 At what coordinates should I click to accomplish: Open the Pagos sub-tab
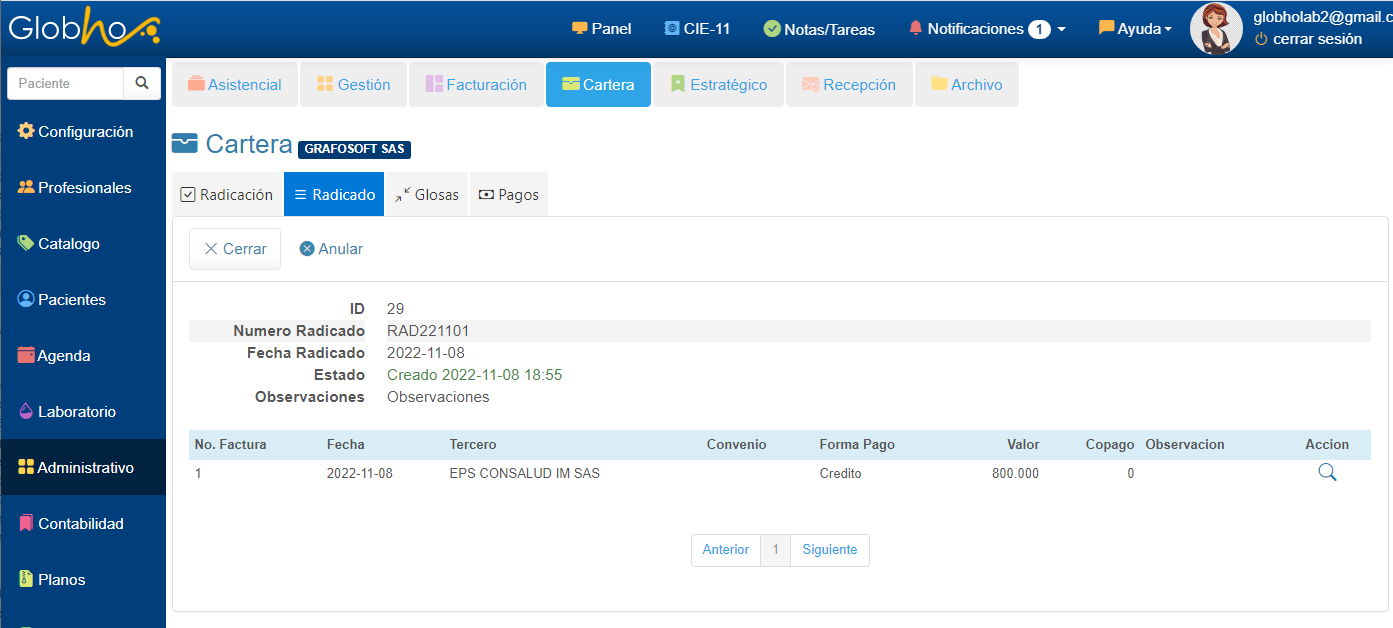(508, 195)
